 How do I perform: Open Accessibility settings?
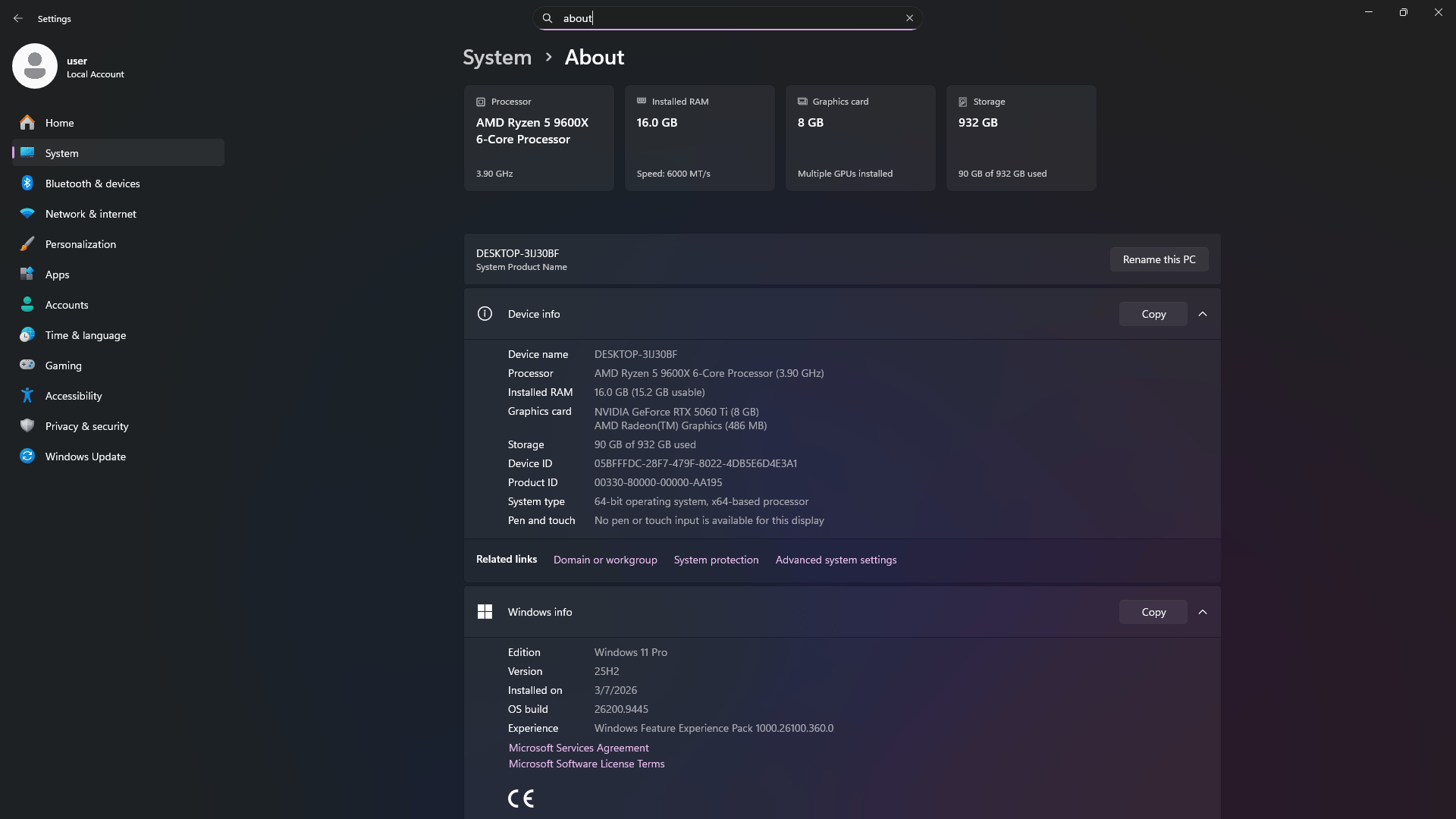point(118,395)
